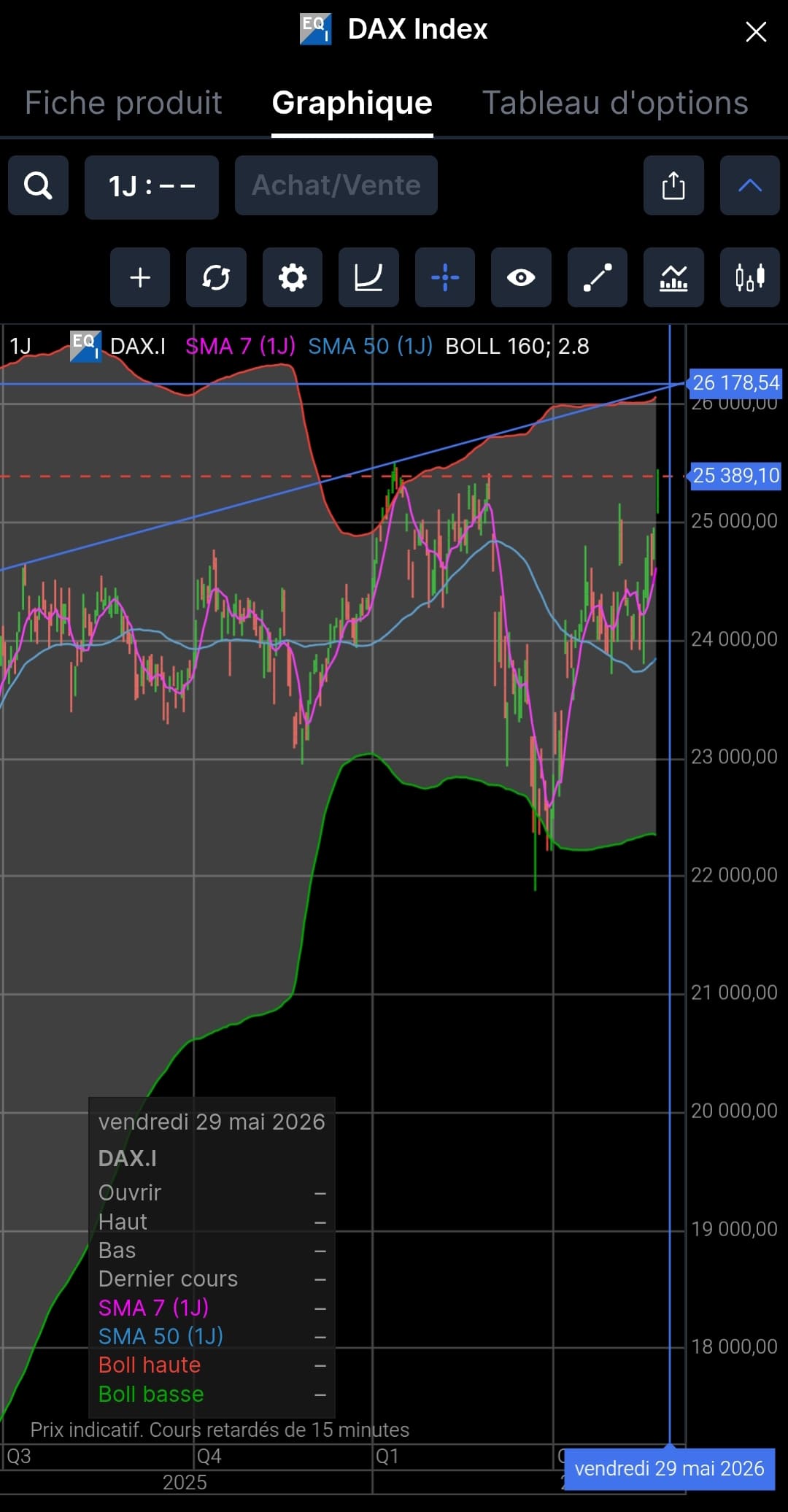788x1512 pixels.
Task: Refresh the chart with reload icon
Action: pos(216,277)
